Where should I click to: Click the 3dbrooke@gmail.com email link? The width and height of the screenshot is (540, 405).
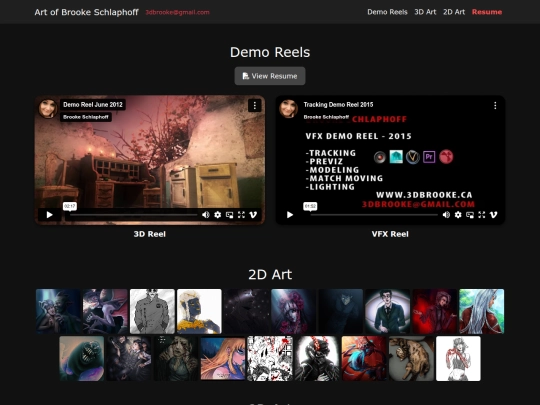pyautogui.click(x=177, y=12)
